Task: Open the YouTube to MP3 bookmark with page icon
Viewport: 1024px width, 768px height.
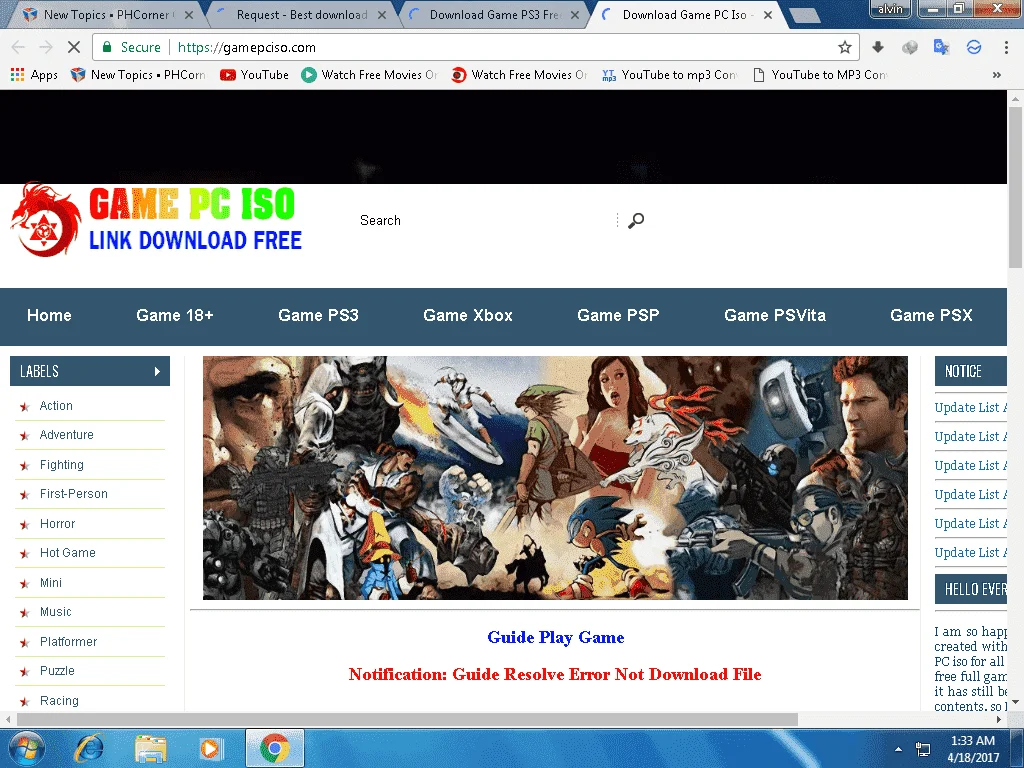Action: coord(820,74)
